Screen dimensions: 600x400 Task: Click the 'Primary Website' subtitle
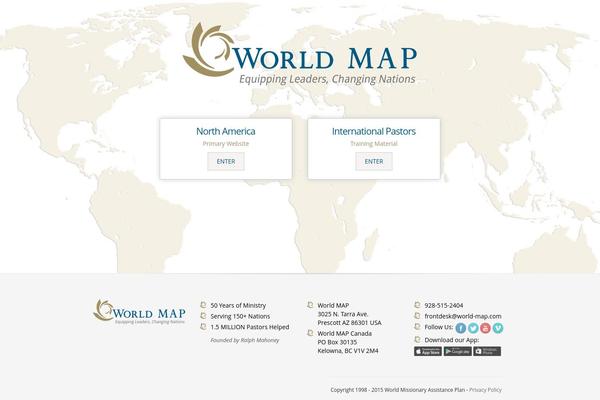(226, 144)
